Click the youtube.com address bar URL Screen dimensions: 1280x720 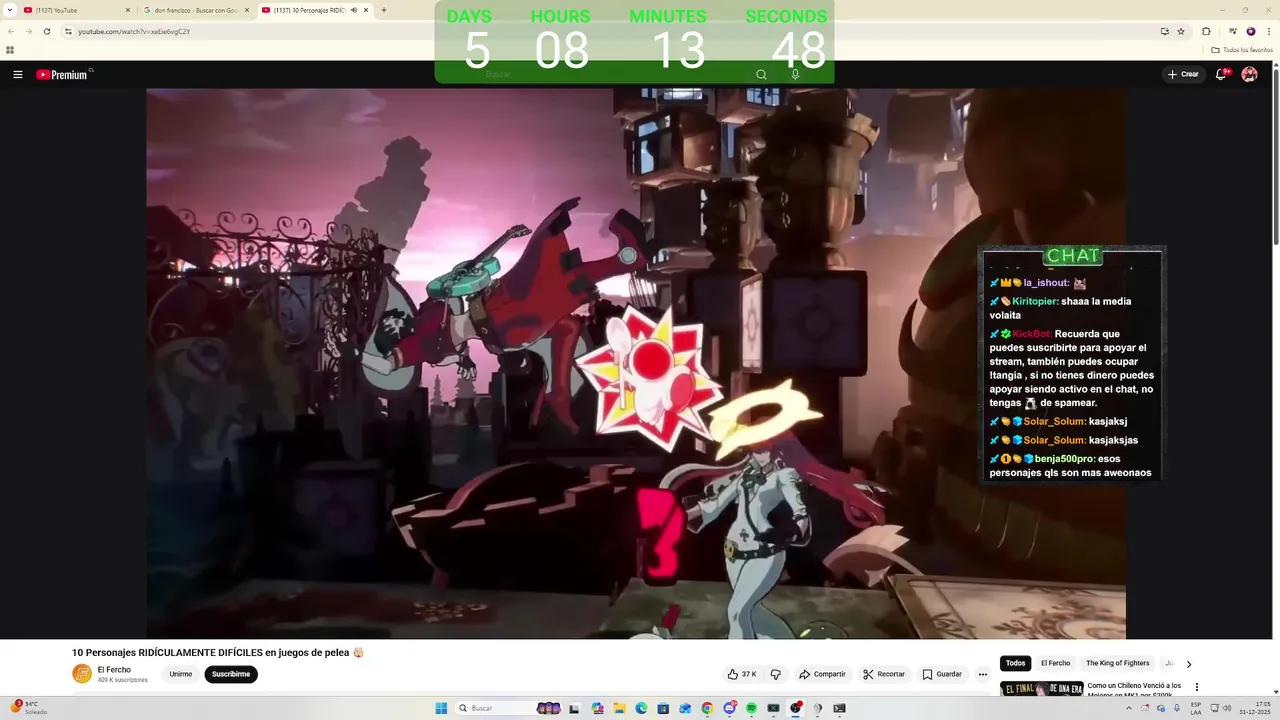click(x=134, y=31)
